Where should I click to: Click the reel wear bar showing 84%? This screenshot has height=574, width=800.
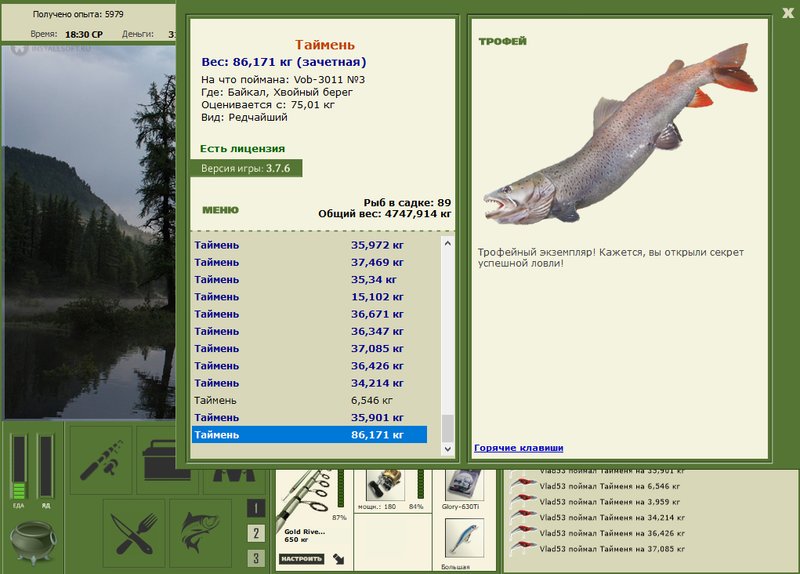click(x=421, y=485)
